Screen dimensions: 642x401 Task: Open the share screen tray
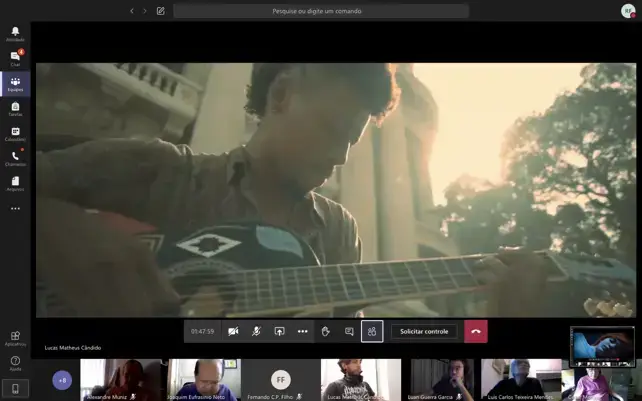(279, 331)
